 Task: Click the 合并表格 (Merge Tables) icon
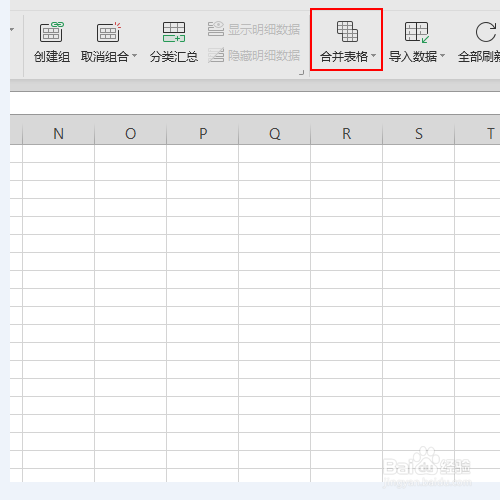347,31
